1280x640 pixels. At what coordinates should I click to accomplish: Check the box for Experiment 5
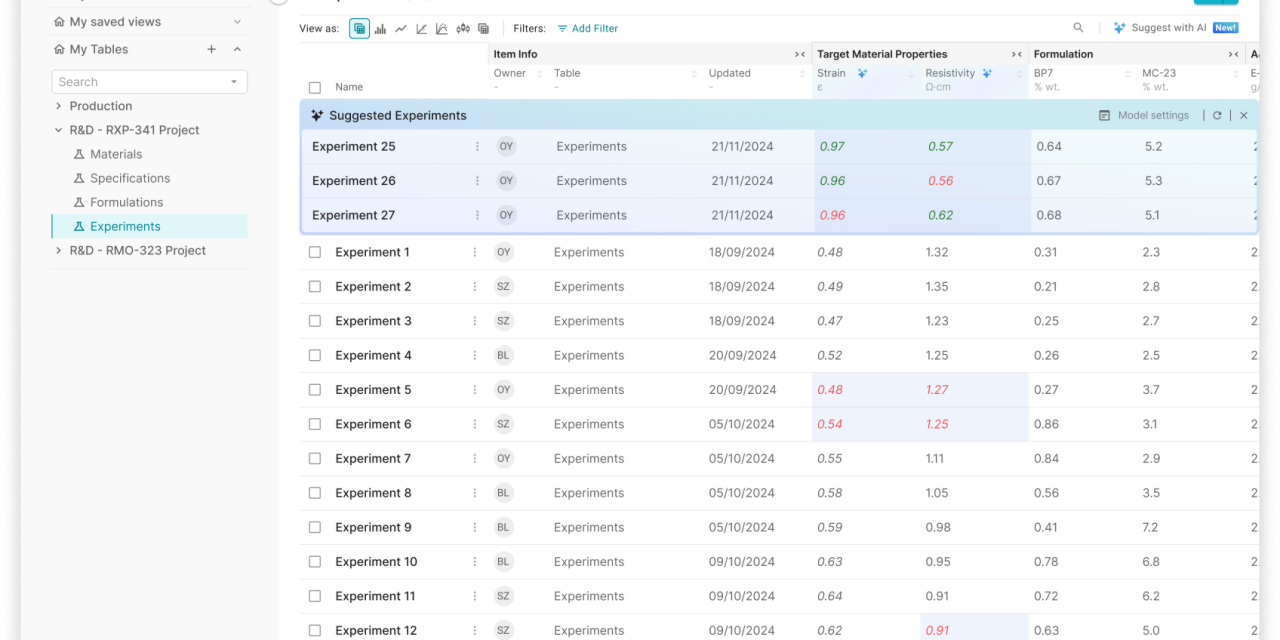click(315, 390)
